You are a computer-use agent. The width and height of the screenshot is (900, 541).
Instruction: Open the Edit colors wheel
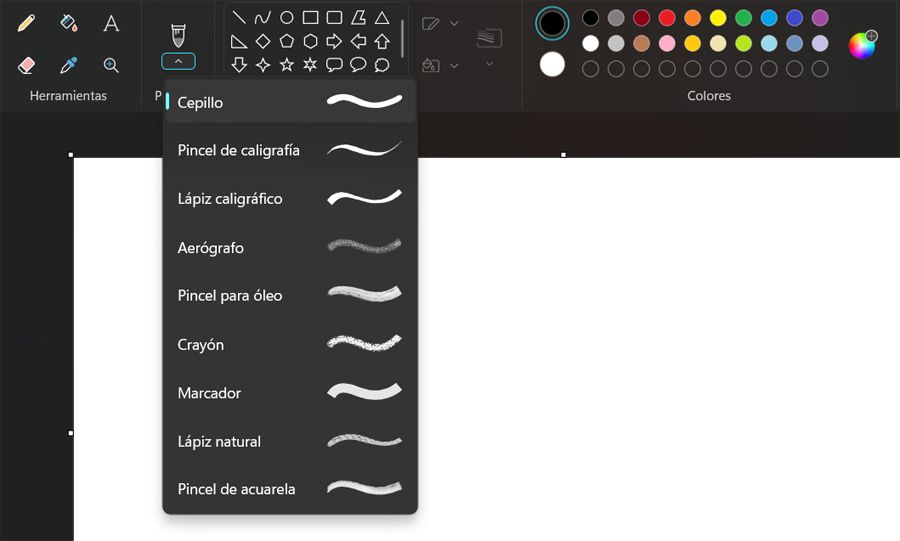click(x=862, y=44)
